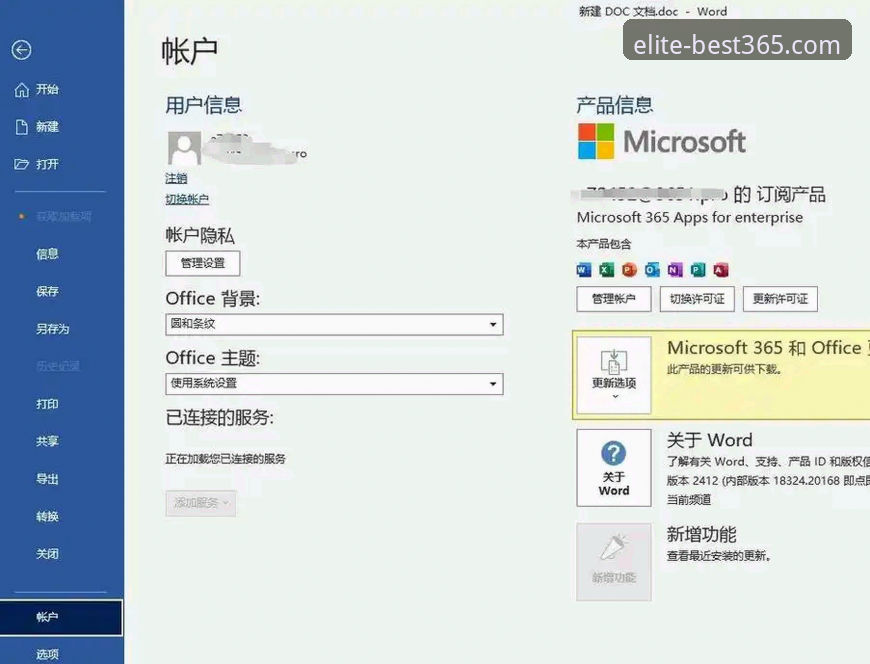This screenshot has height=664, width=870.
Task: Click the 查看最近安装的更新 text
Action: click(719, 555)
